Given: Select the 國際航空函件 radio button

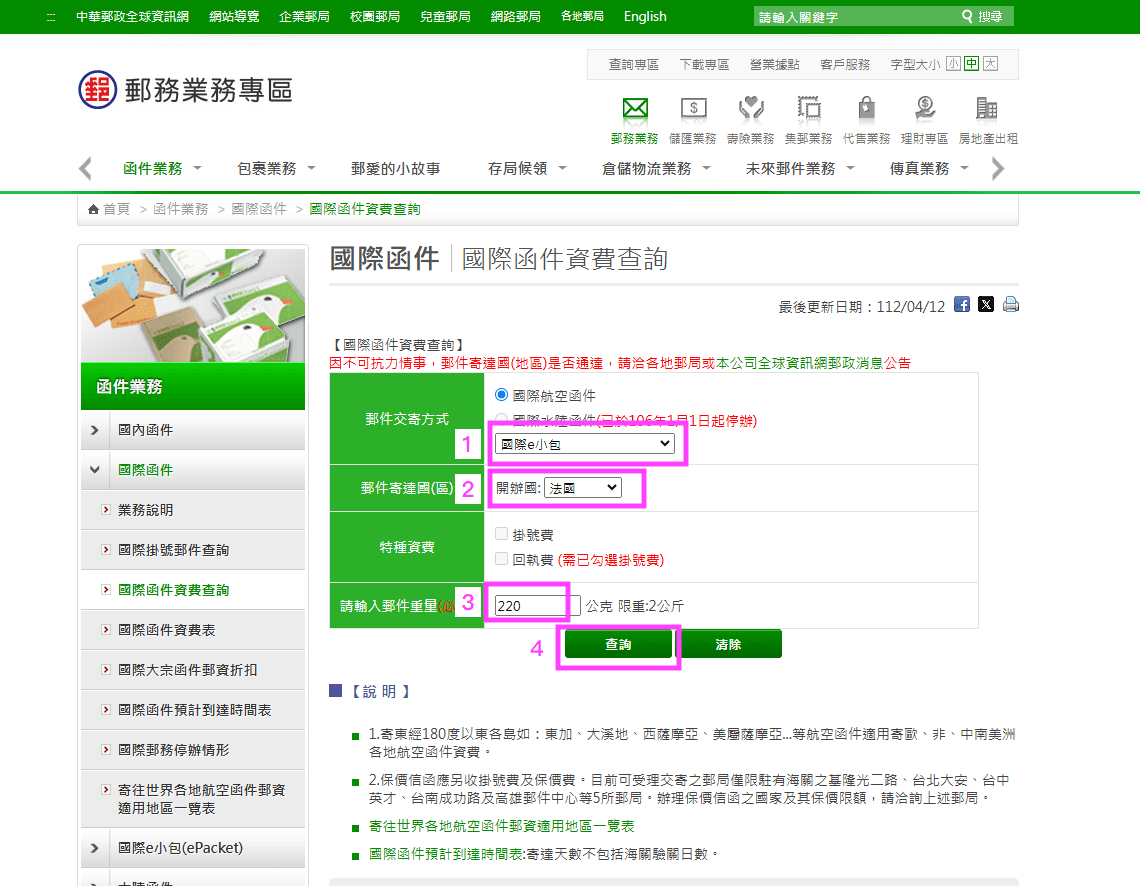Looking at the screenshot, I should pyautogui.click(x=501, y=395).
